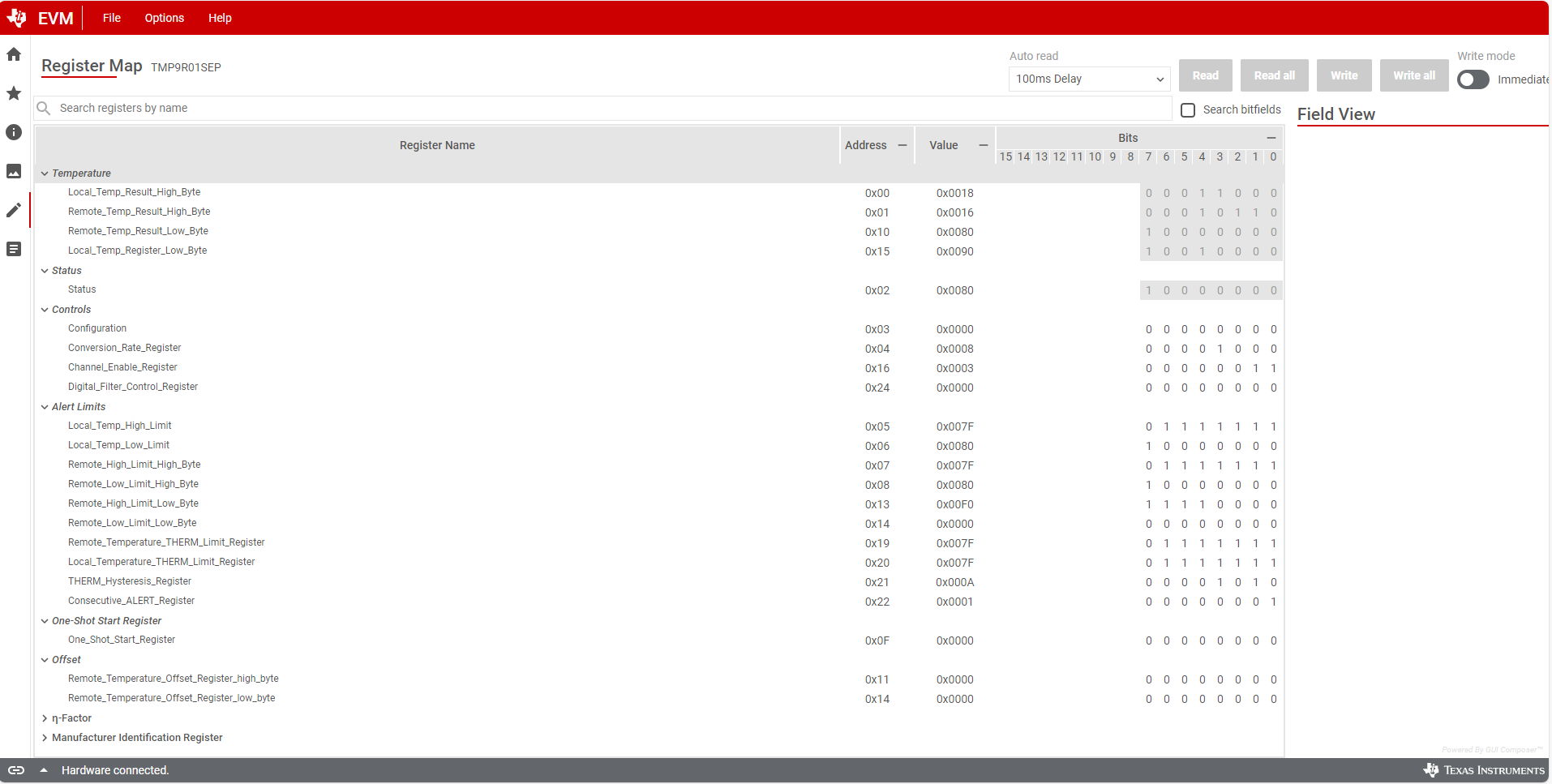Open the document page sidebar icon
This screenshot has width=1552, height=784.
point(14,249)
